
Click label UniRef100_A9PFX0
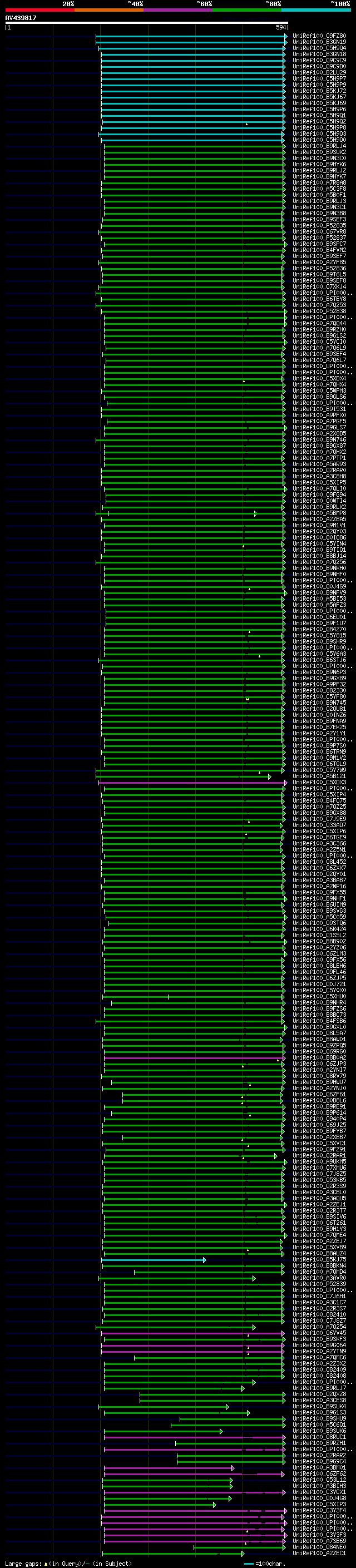[319, 415]
